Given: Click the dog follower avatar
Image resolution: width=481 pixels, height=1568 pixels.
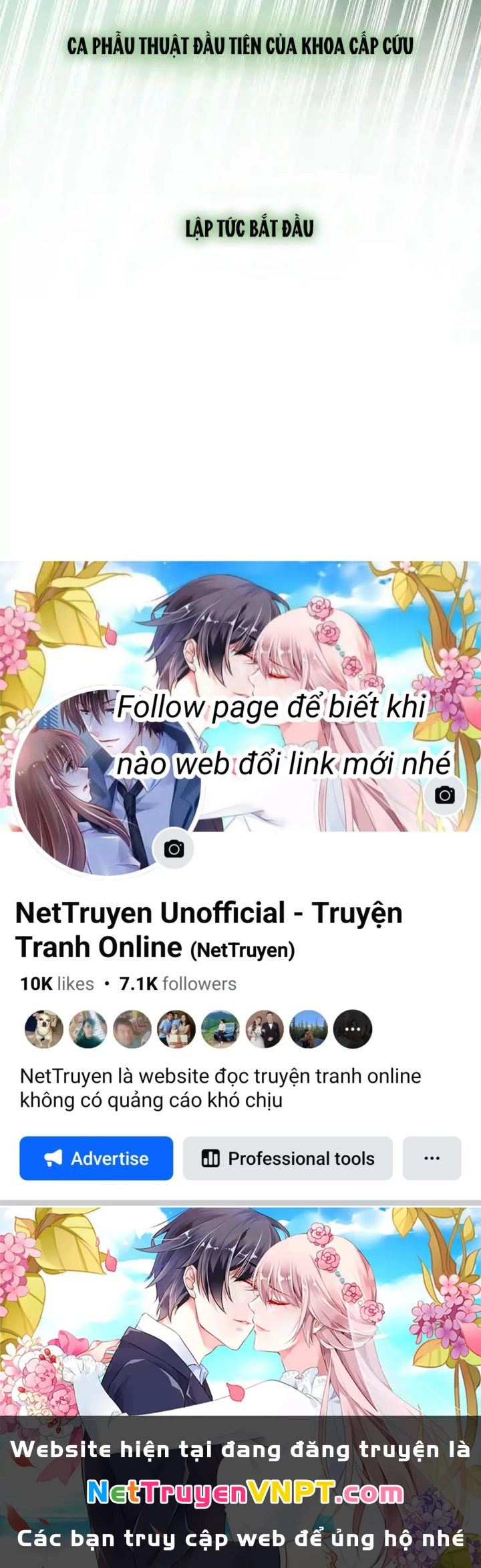Looking at the screenshot, I should (44, 1029).
